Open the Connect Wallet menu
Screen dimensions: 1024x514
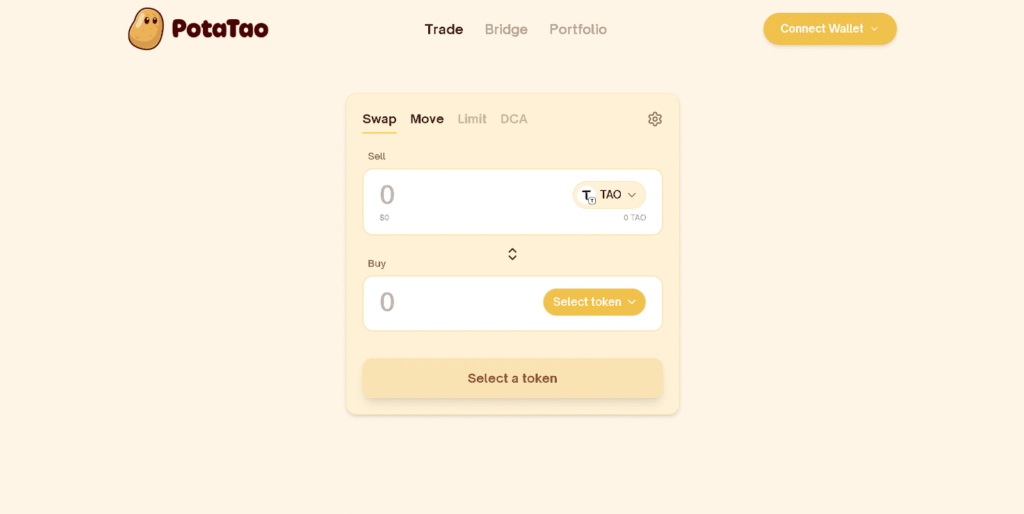829,29
